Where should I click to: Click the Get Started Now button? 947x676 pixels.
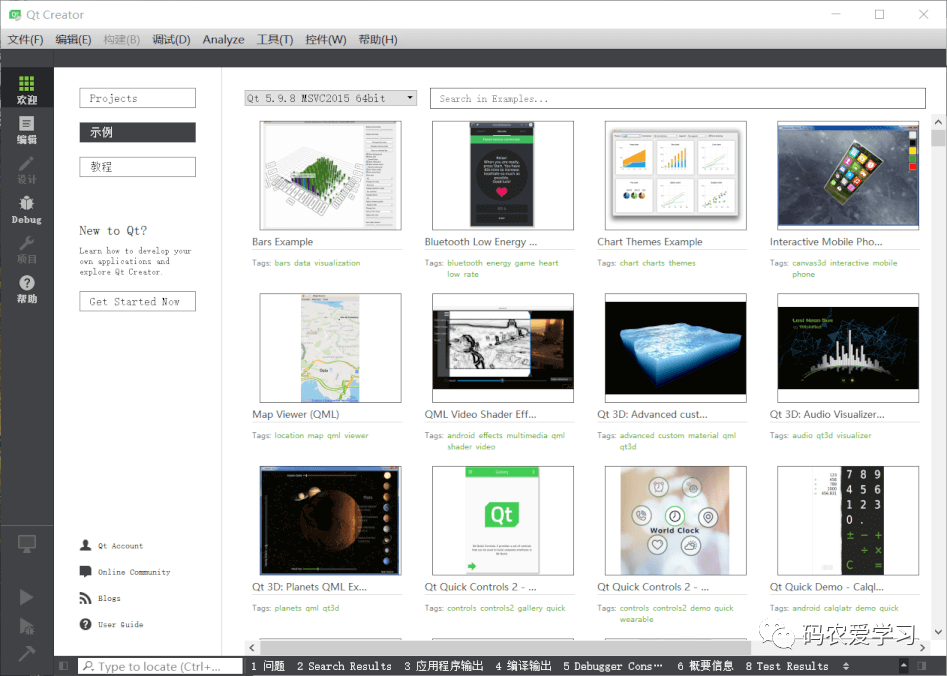(137, 301)
